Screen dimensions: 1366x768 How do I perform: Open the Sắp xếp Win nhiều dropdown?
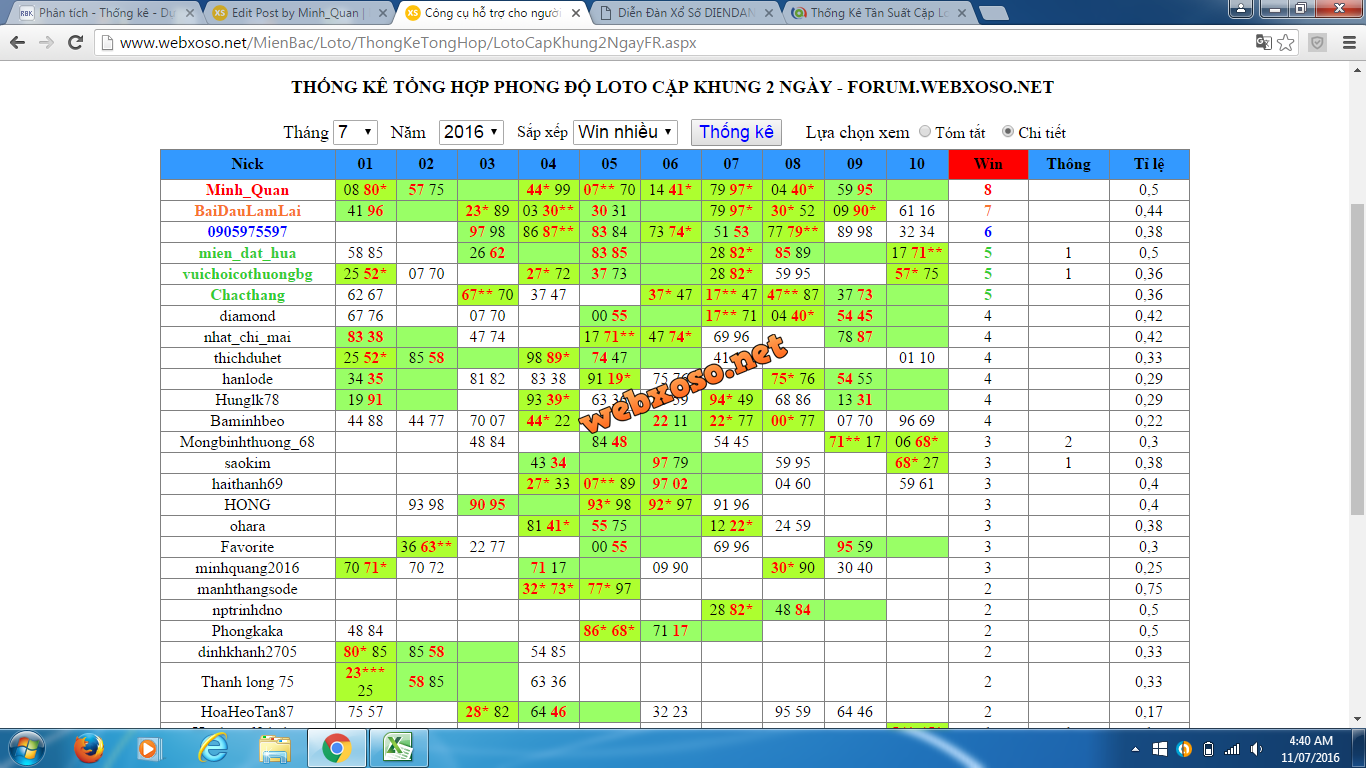(x=626, y=132)
